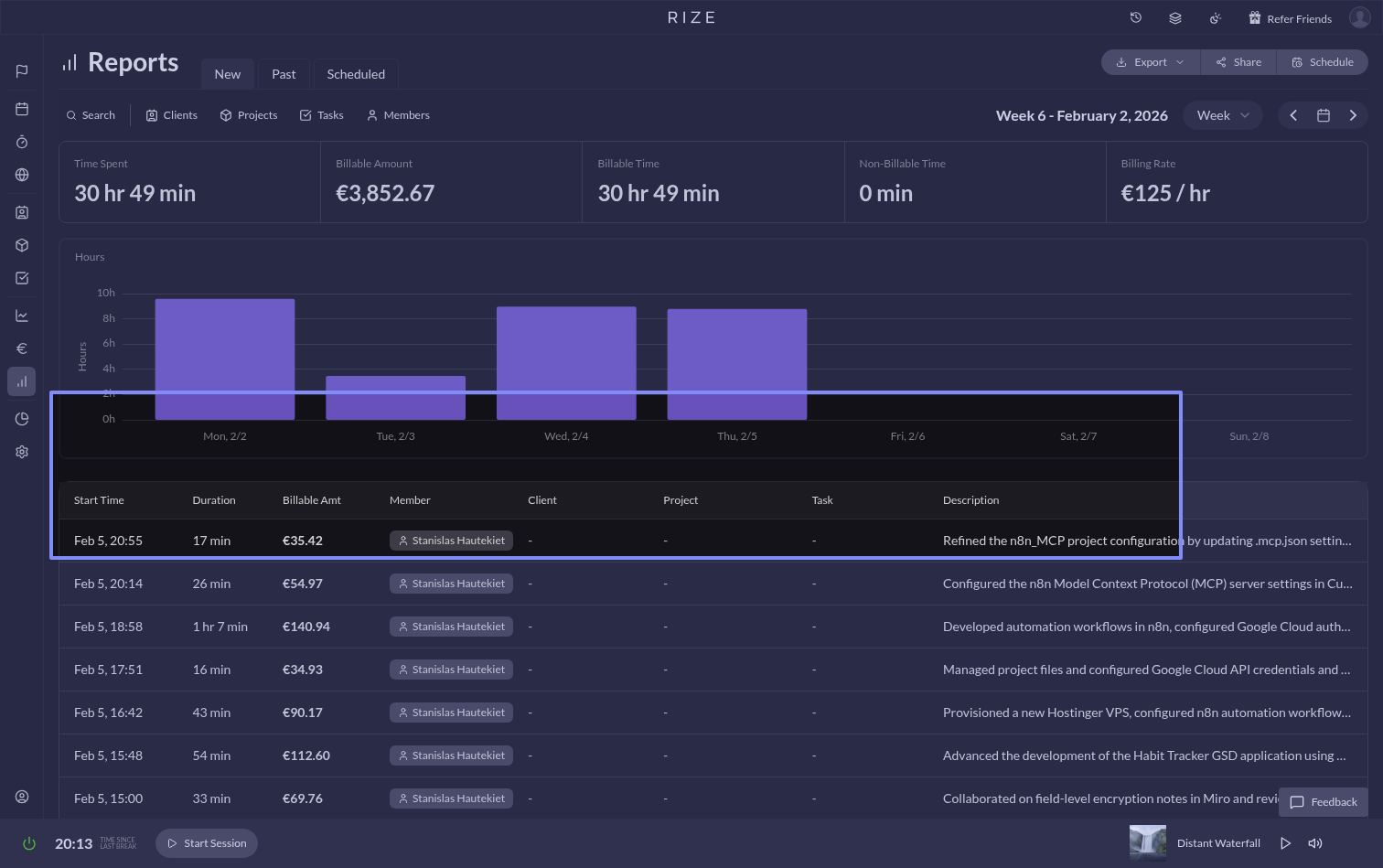
Task: Toggle the green power button
Action: [29, 843]
